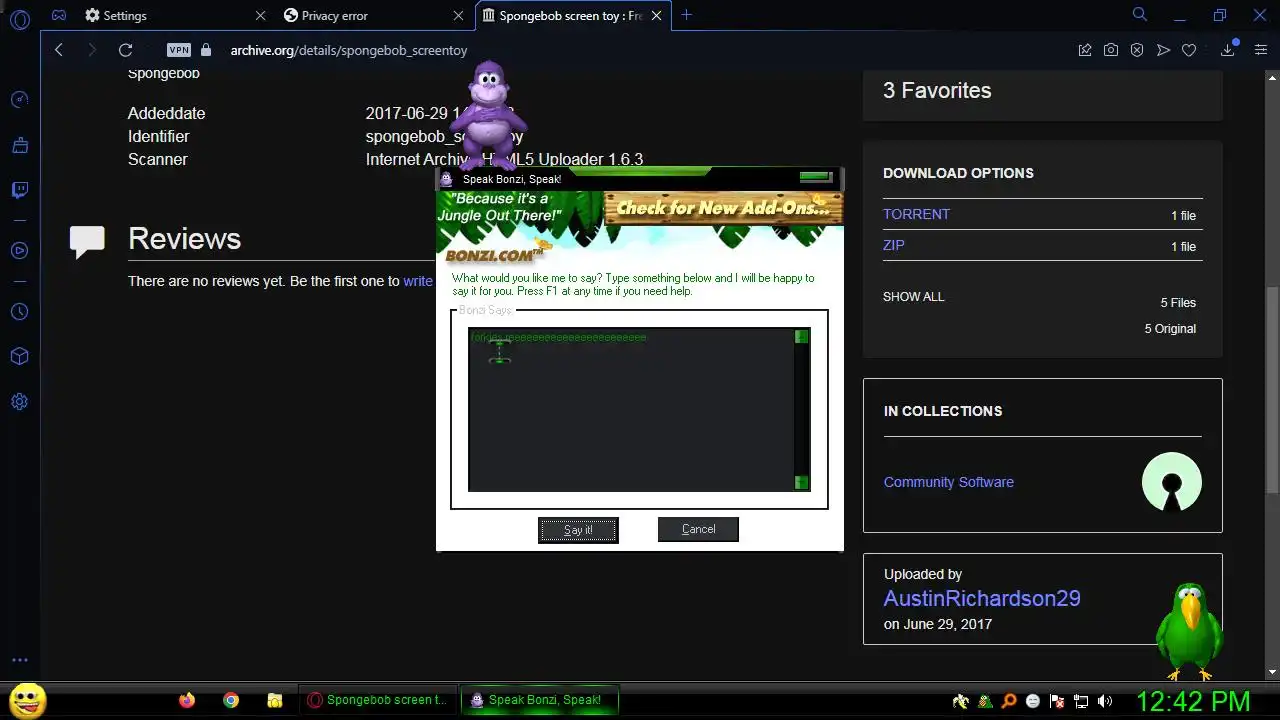The height and width of the screenshot is (720, 1280).
Task: Open the pinboard icon in address bar
Action: click(x=1085, y=50)
